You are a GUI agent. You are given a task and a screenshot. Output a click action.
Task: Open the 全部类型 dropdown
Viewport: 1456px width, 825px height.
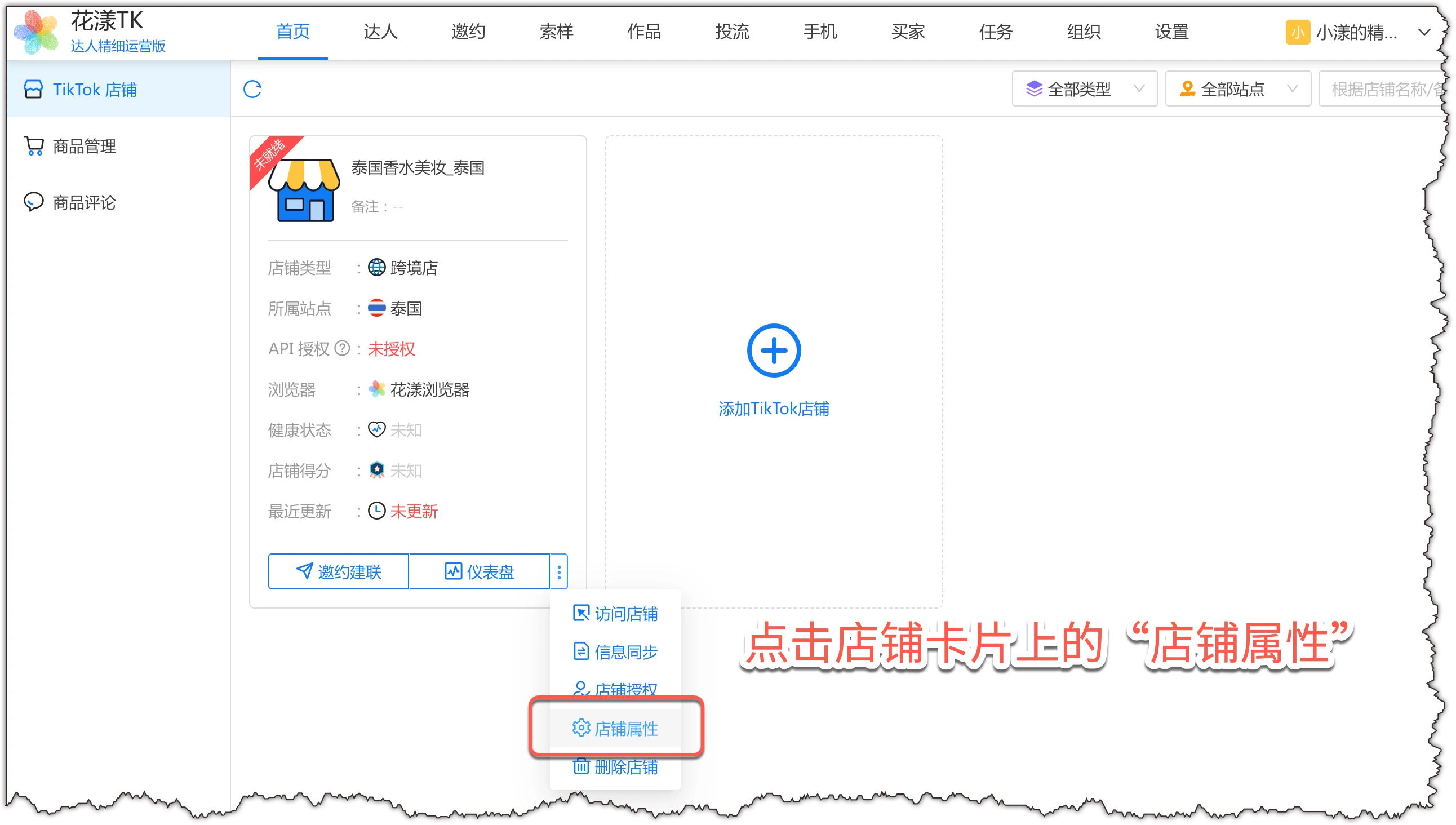(x=1085, y=88)
